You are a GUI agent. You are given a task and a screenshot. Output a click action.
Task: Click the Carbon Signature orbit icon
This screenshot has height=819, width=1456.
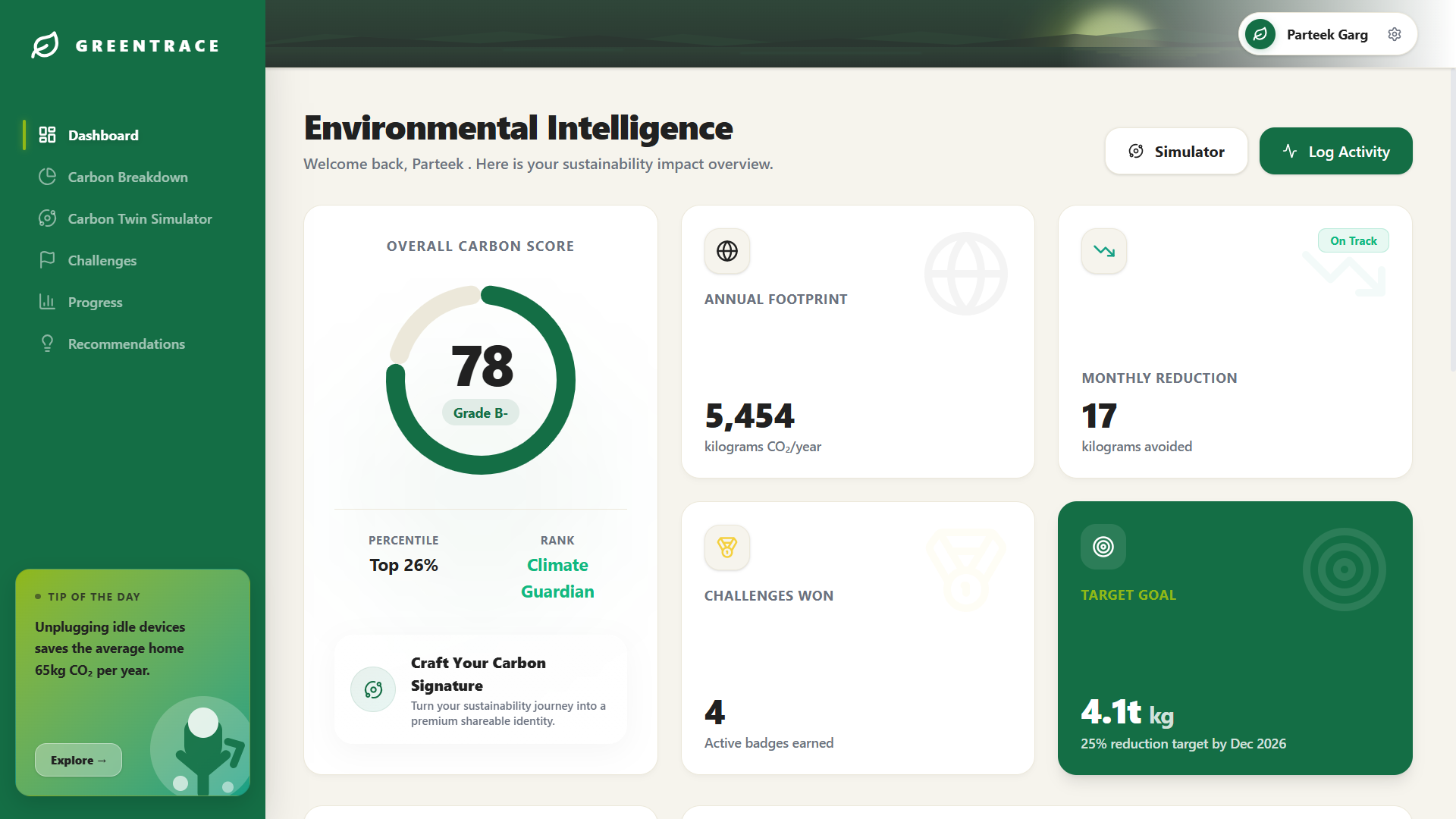point(373,689)
